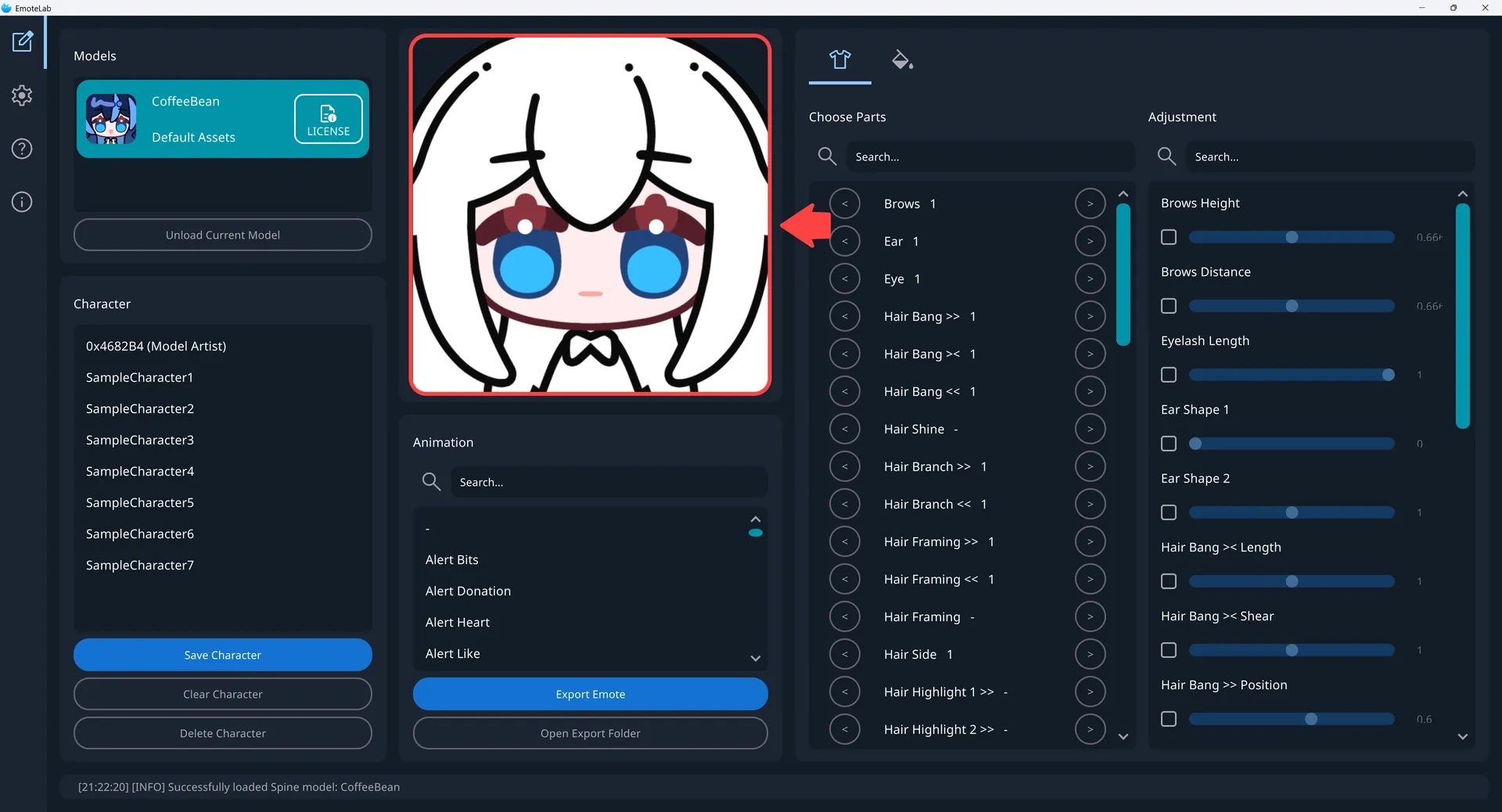The image size is (1502, 812).
Task: Collapse the Adjustment list with top chevron
Action: click(x=1462, y=194)
